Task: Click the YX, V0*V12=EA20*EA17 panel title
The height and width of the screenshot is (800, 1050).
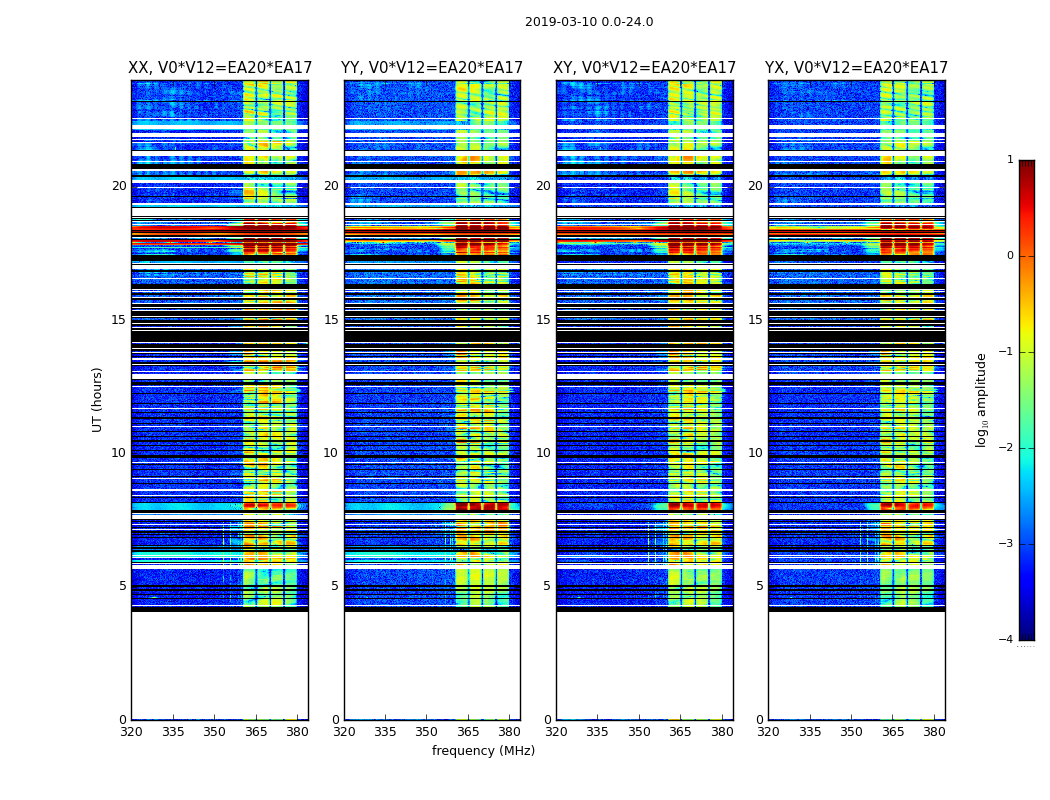Action: (x=856, y=68)
